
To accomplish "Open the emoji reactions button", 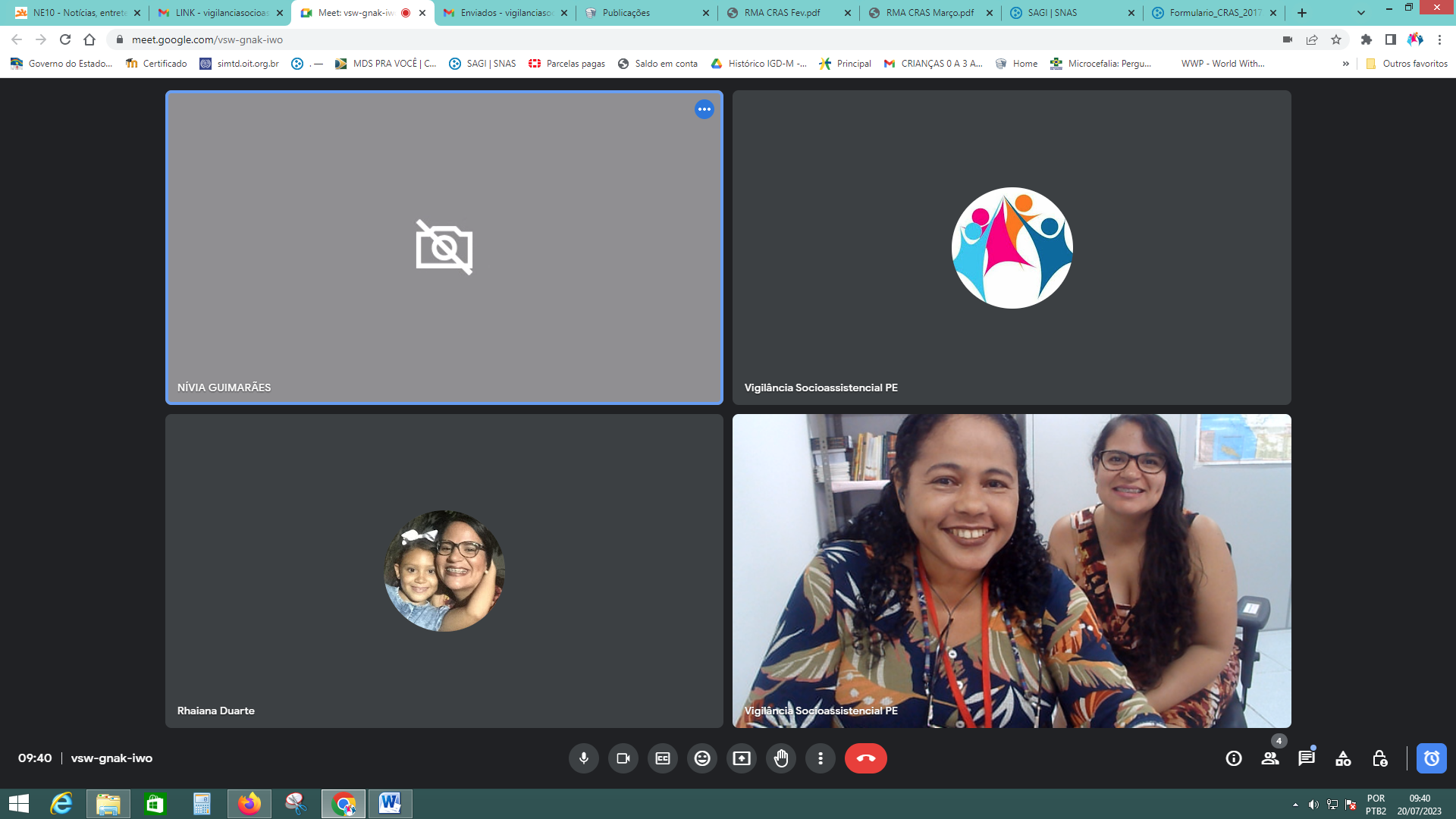I will point(701,758).
